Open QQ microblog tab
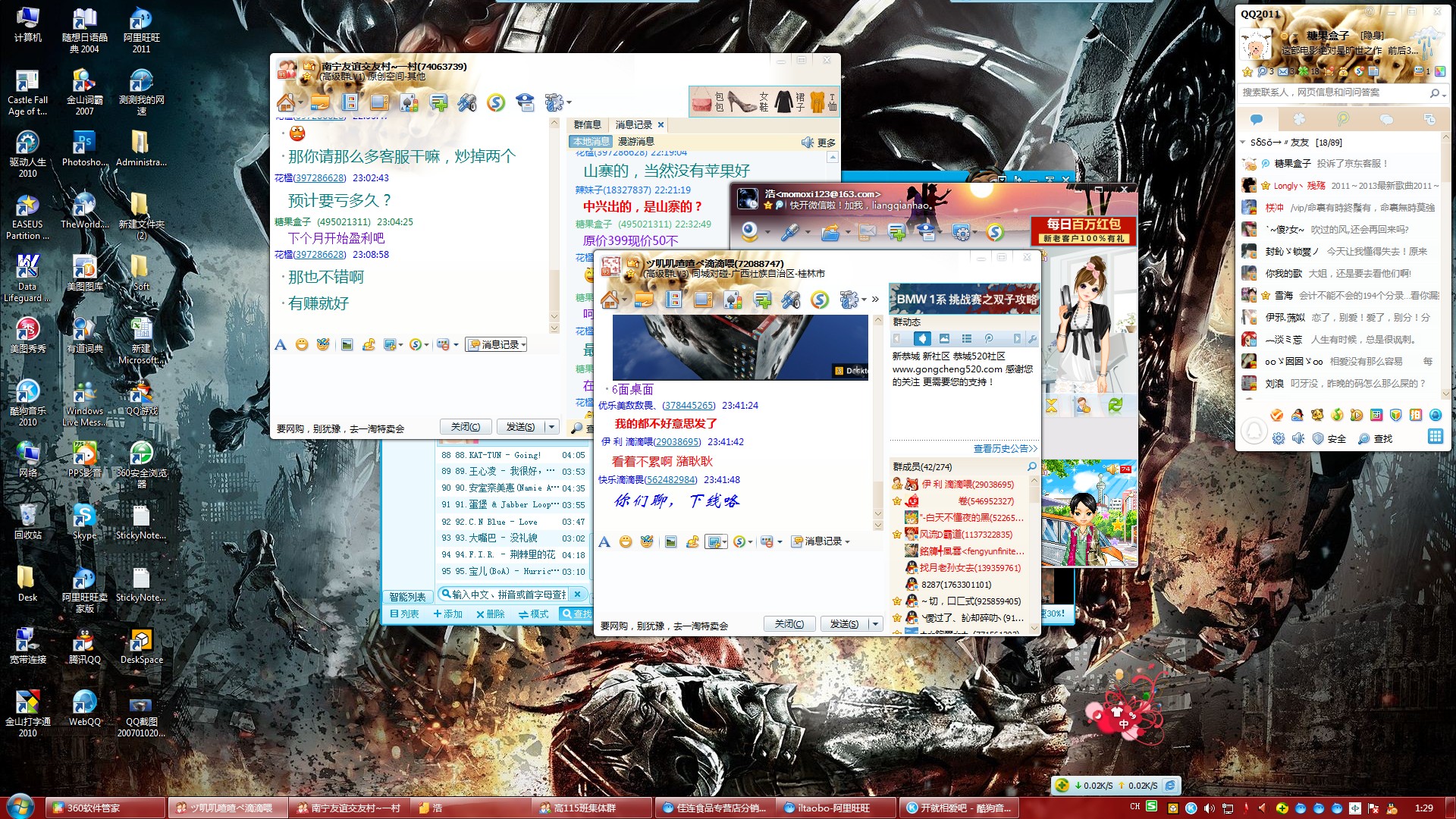1456x819 pixels. click(1343, 120)
